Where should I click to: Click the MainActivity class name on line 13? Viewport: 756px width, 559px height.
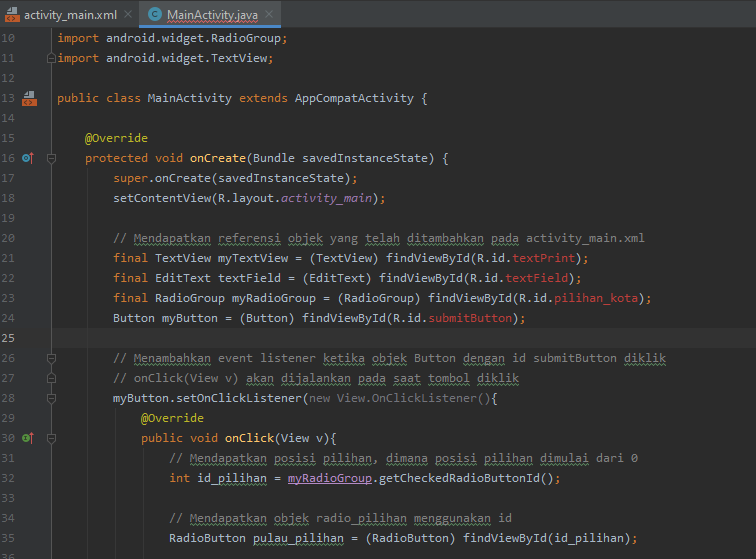[x=189, y=98]
